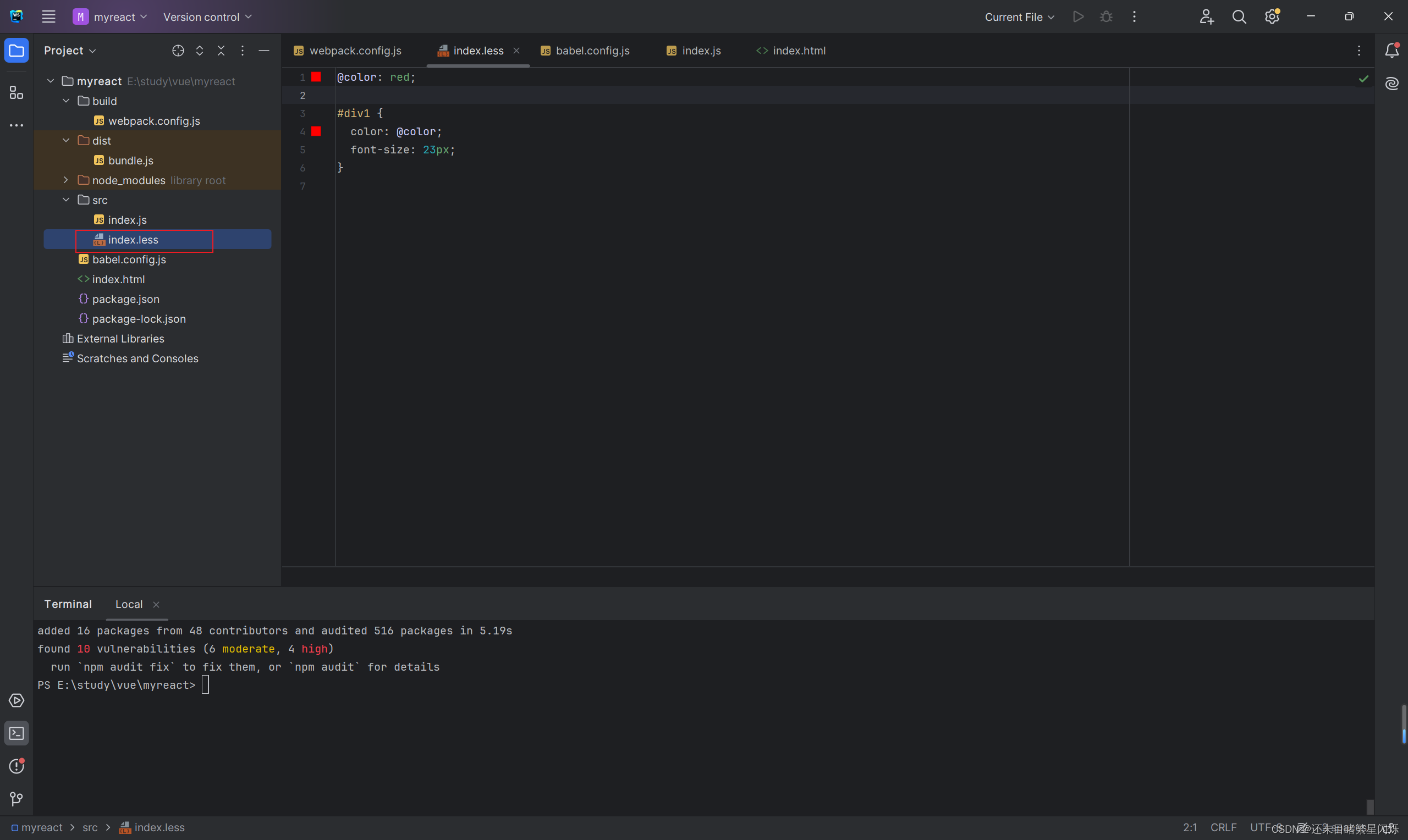The image size is (1408, 840).
Task: Open the Version control dropdown
Action: [207, 17]
